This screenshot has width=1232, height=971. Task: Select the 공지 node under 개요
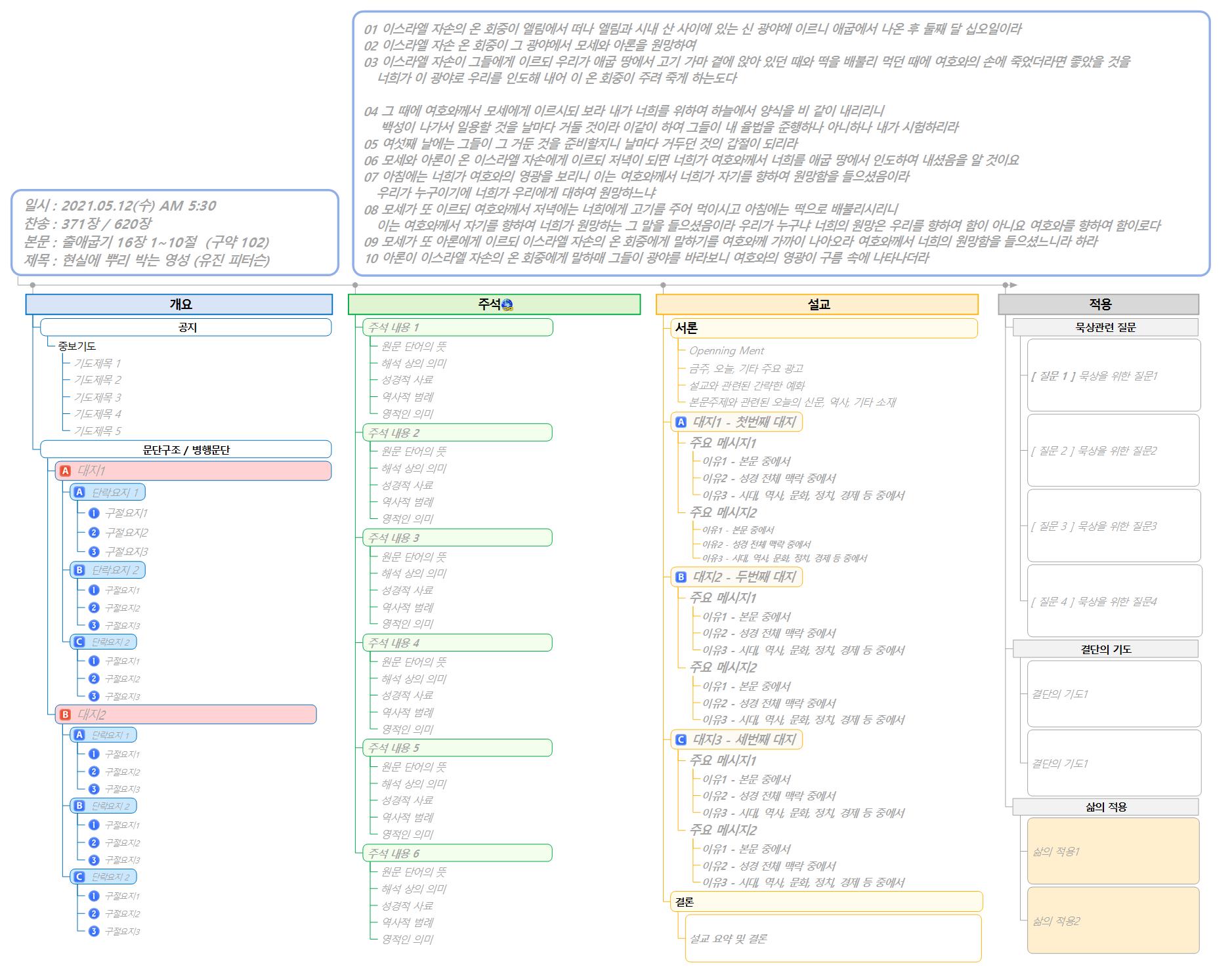click(186, 327)
